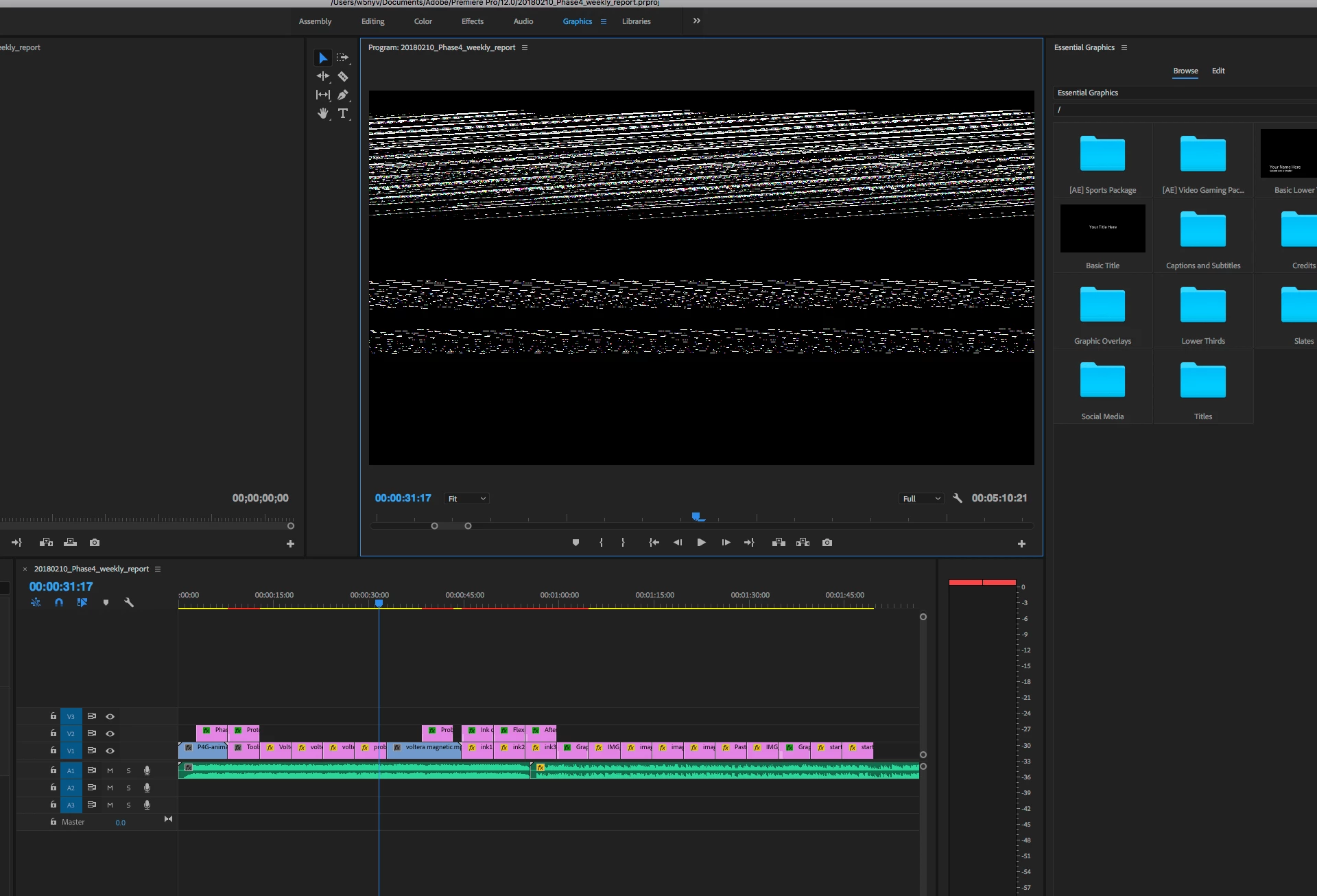Screen dimensions: 1317x896
Task: Expand the workspace overflow chevrons
Action: point(697,21)
